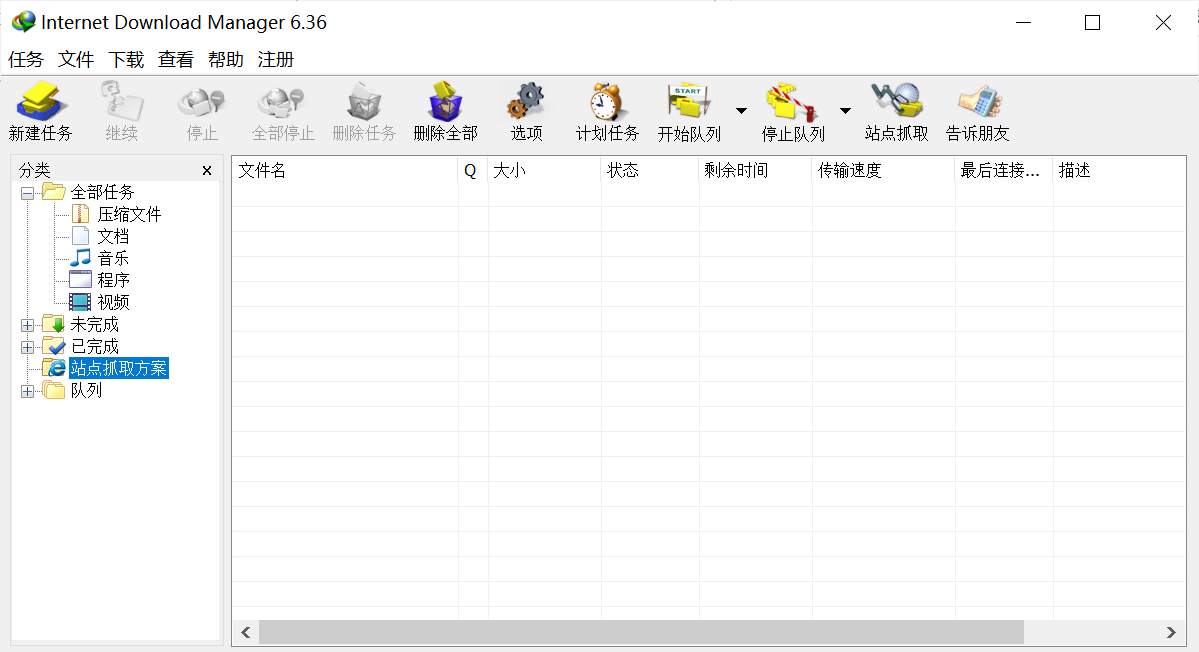Screen dimensions: 1199x652
Task: Open dropdown arrow next to 停止队列
Action: click(x=845, y=111)
